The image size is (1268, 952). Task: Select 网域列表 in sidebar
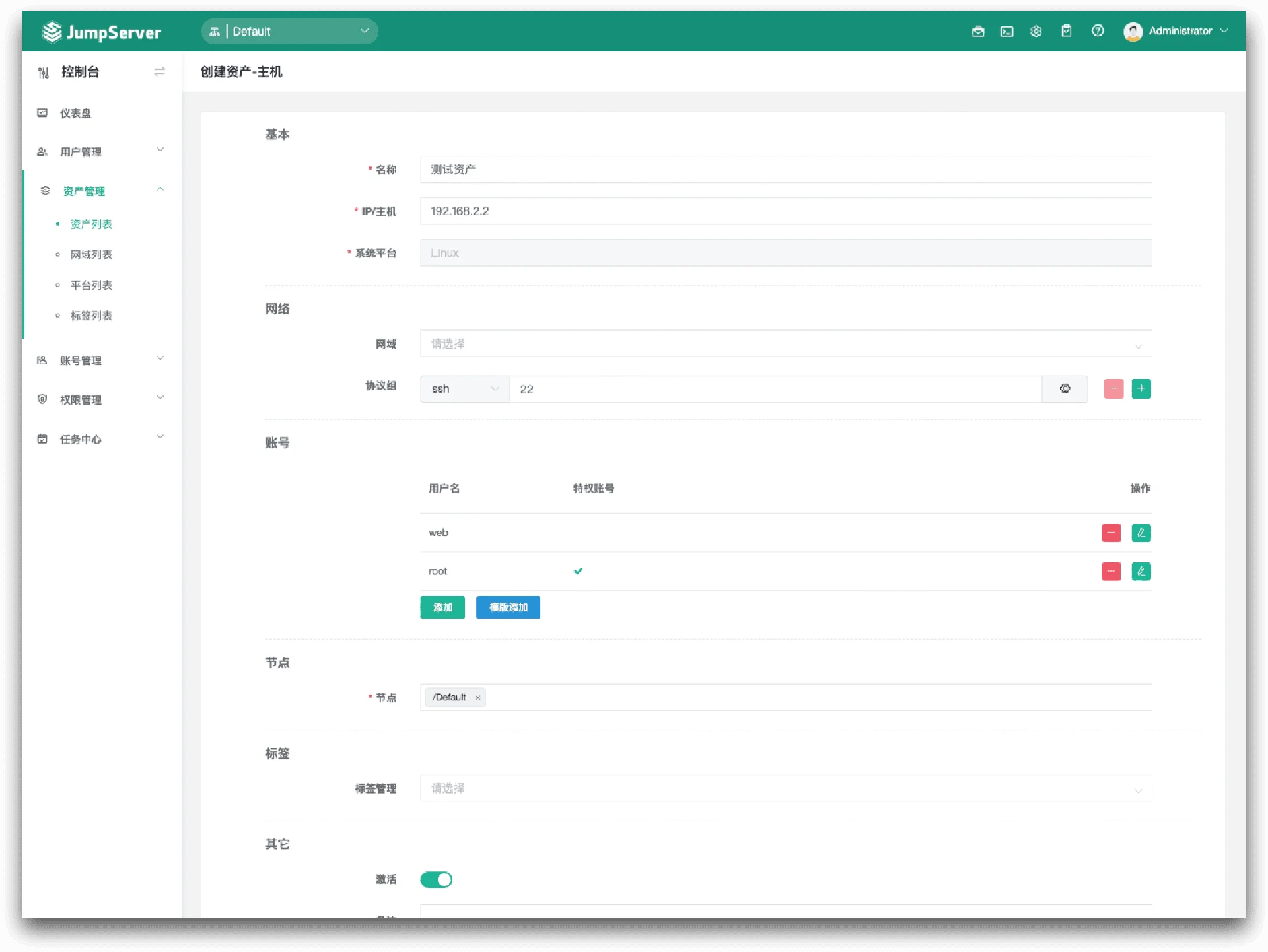[91, 255]
